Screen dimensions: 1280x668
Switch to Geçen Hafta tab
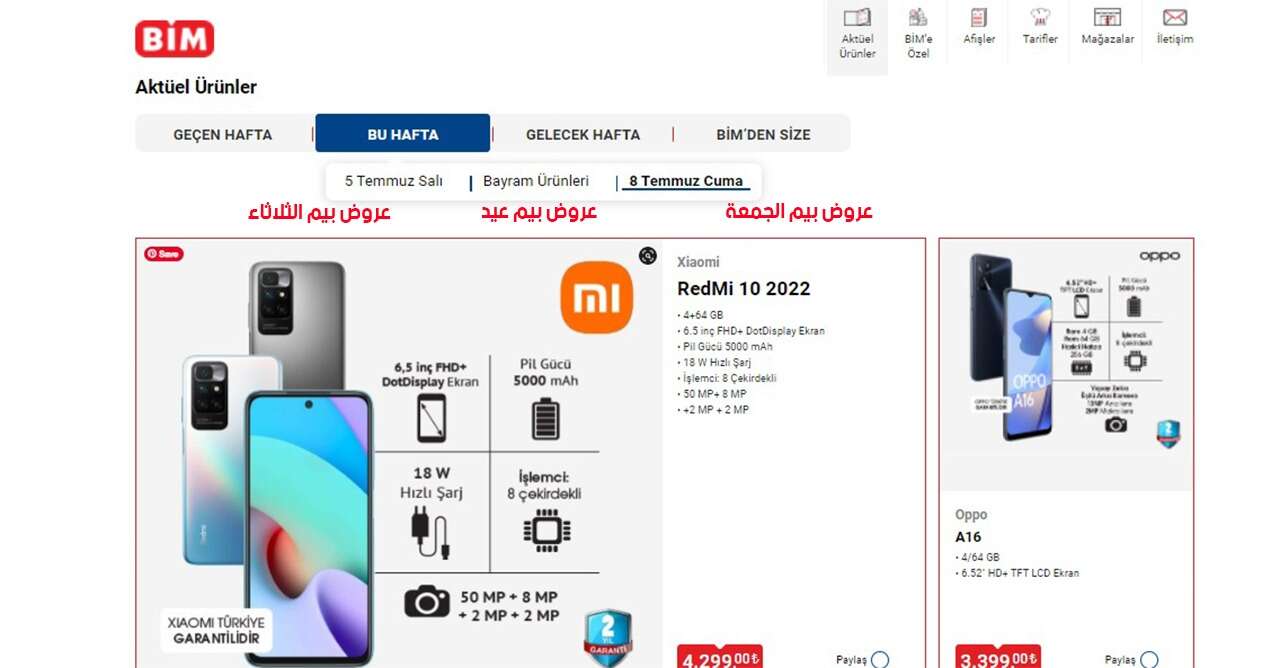coord(223,134)
